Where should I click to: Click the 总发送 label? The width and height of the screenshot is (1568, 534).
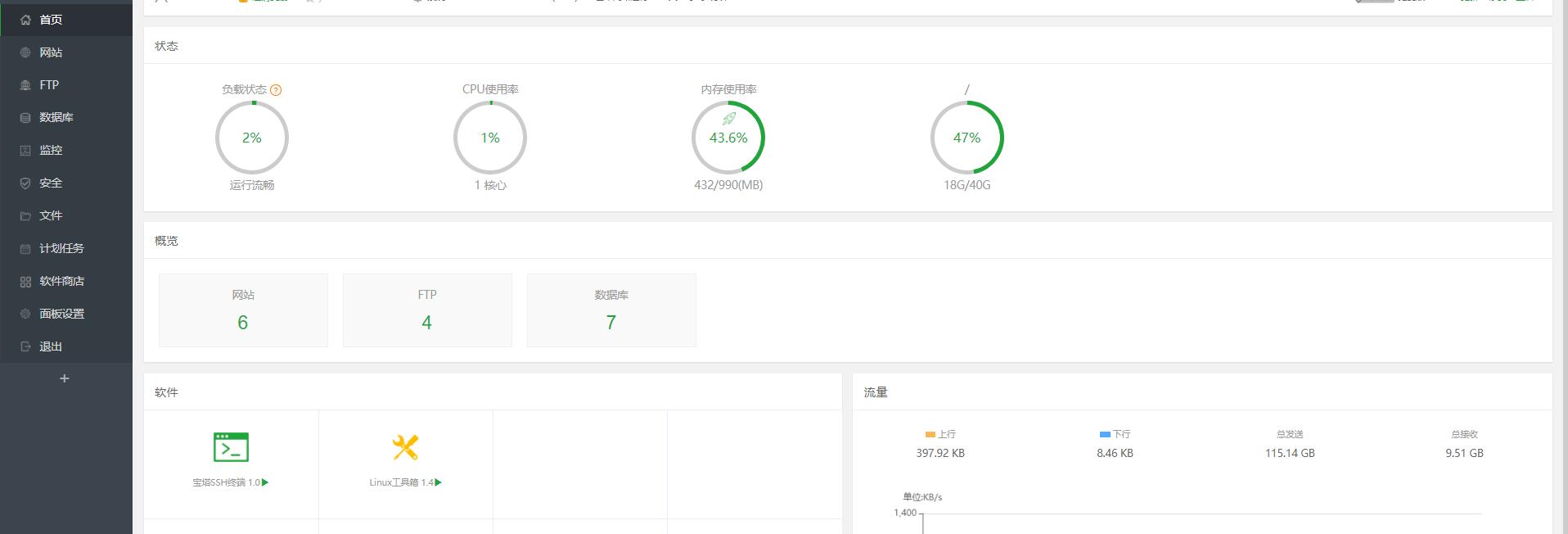tap(1290, 434)
